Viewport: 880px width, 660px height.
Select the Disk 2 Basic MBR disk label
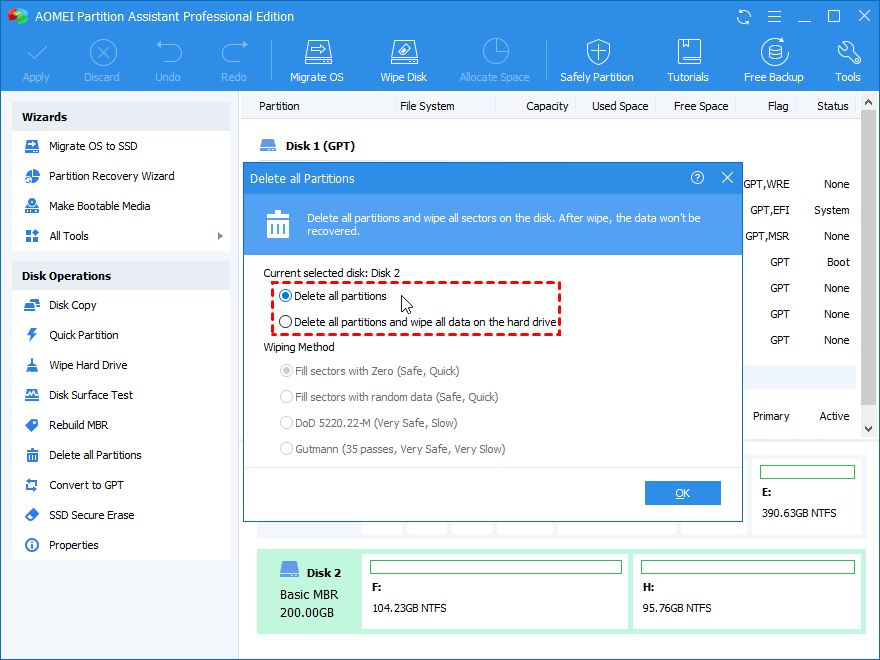310,592
